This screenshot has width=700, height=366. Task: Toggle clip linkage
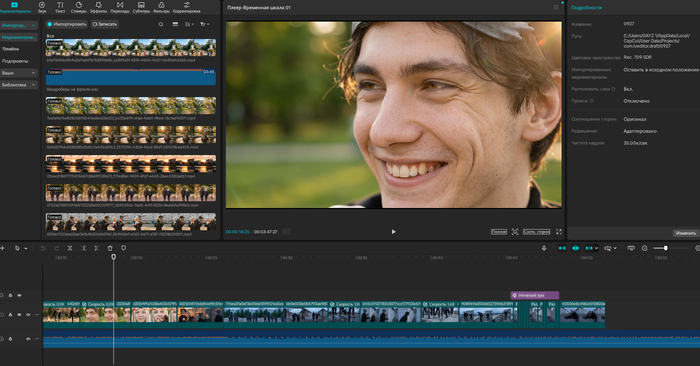(589, 248)
